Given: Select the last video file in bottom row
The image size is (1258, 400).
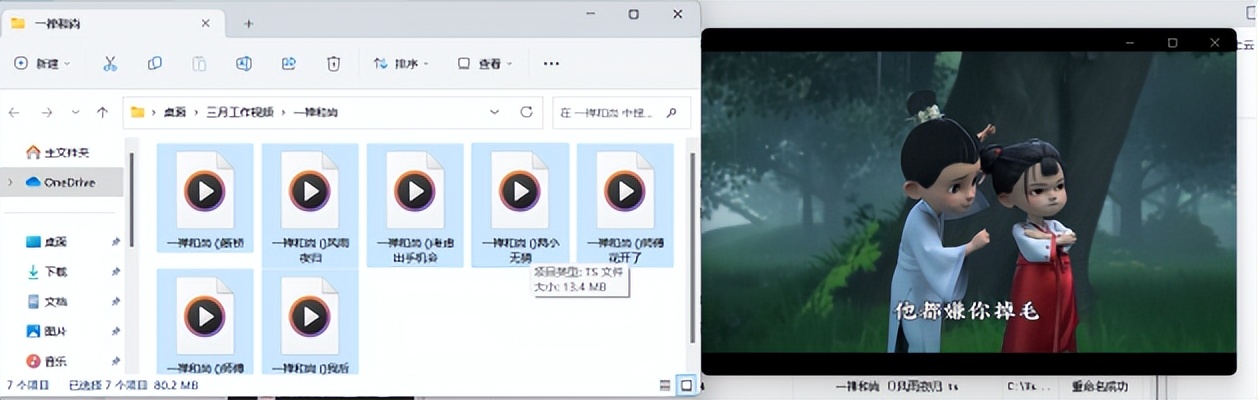Looking at the screenshot, I should coord(310,321).
